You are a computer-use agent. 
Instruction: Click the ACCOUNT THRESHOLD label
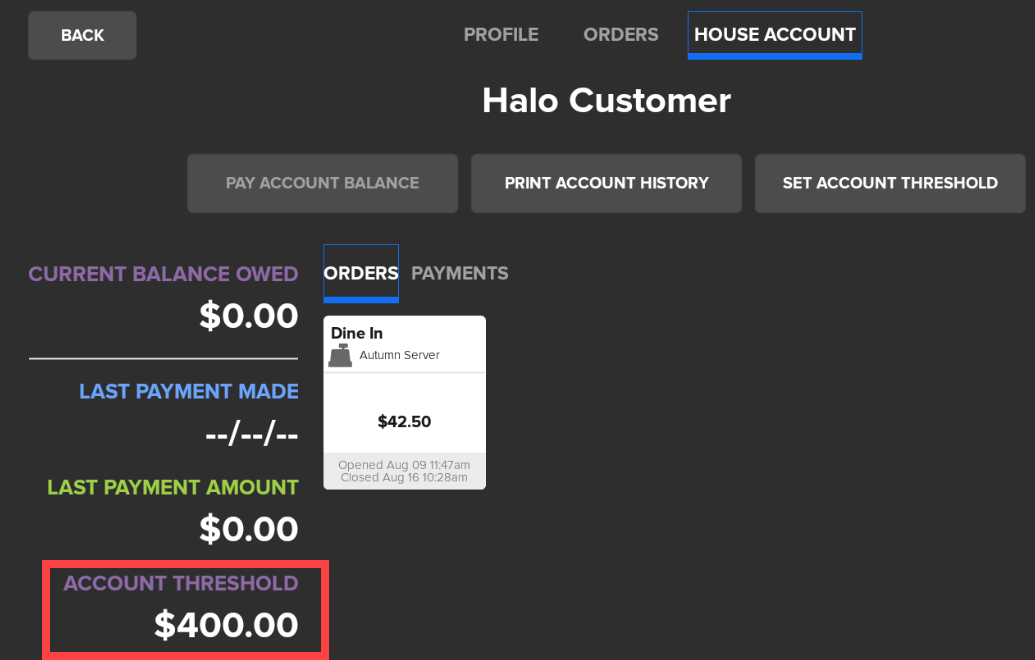(x=181, y=583)
